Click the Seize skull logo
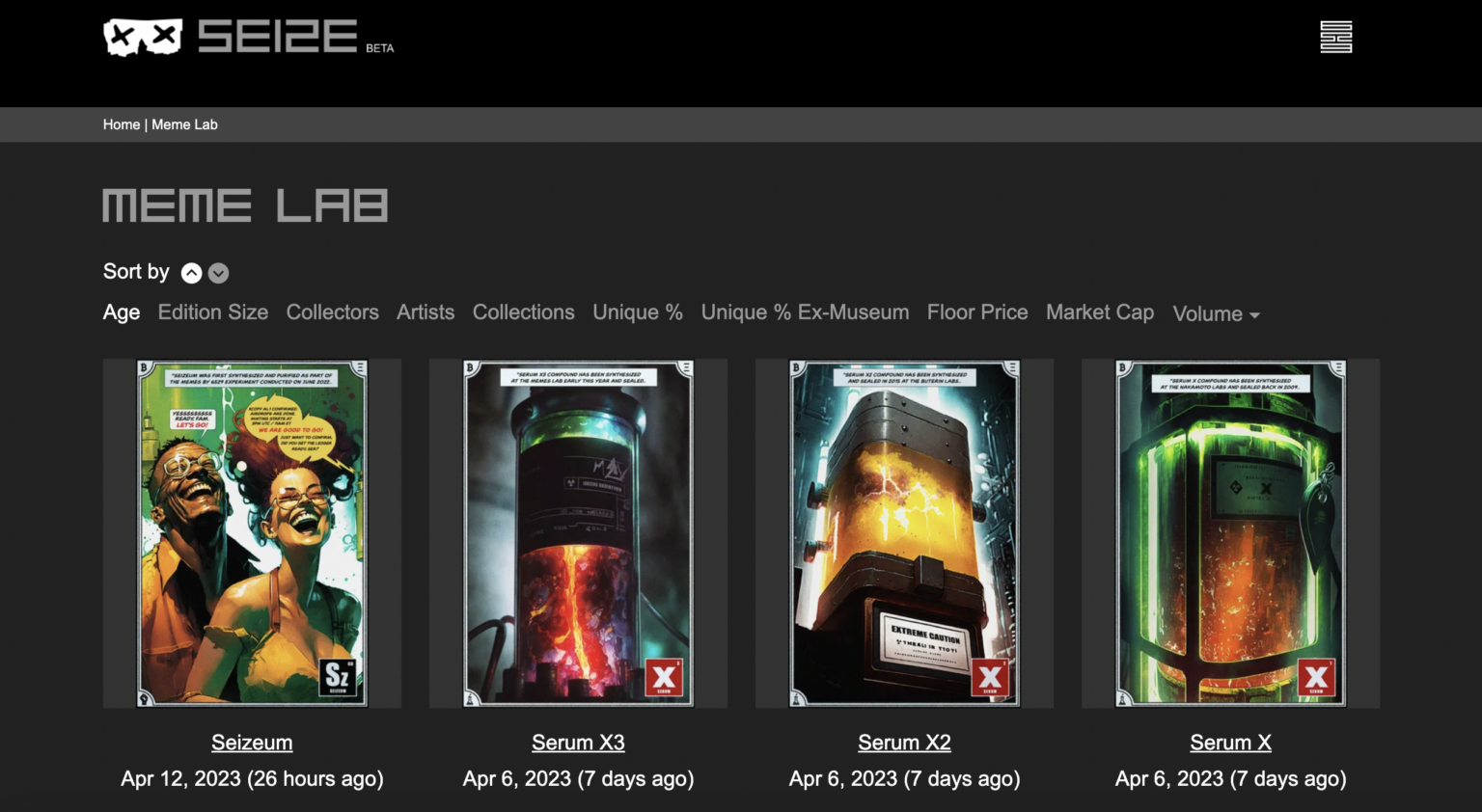The image size is (1482, 812). 143,38
